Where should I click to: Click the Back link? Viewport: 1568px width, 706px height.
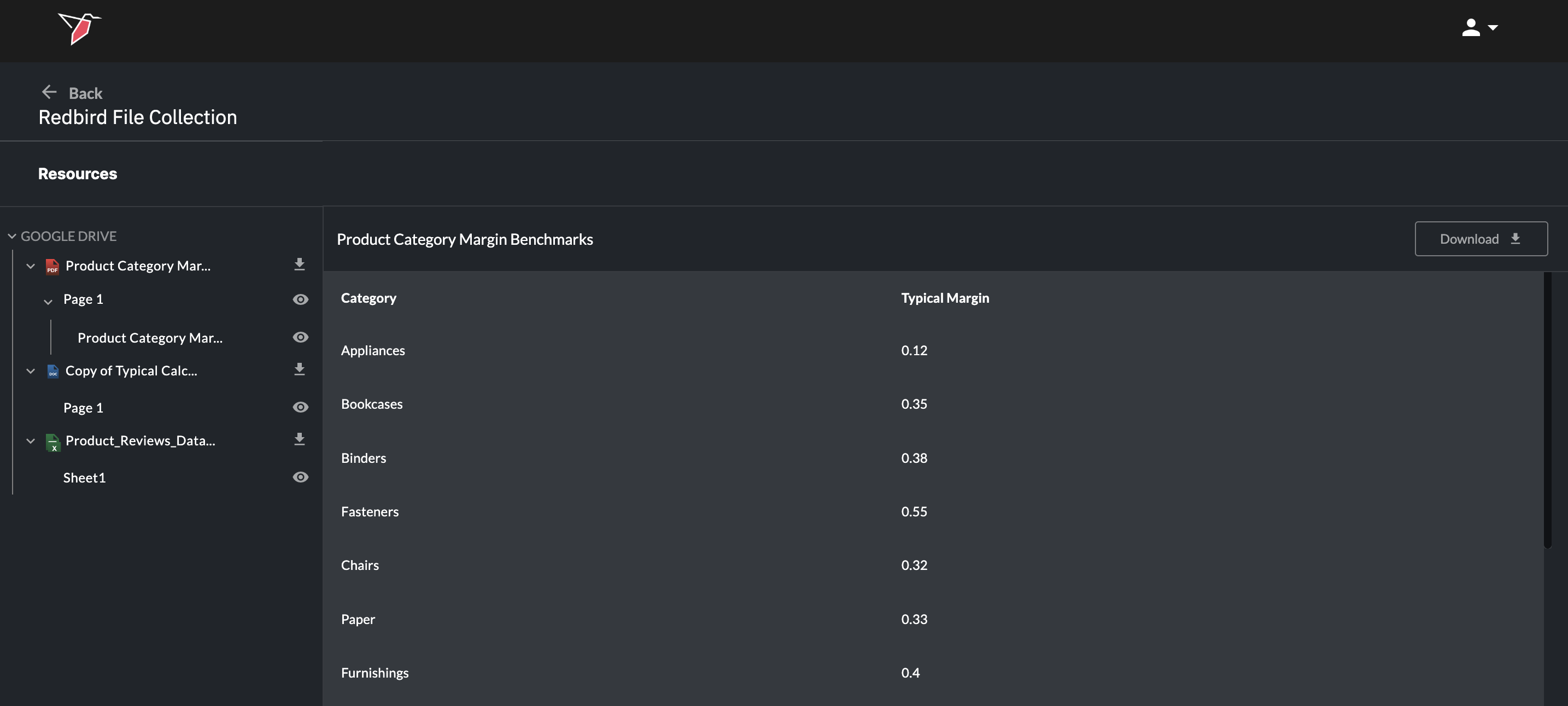pyautogui.click(x=85, y=93)
